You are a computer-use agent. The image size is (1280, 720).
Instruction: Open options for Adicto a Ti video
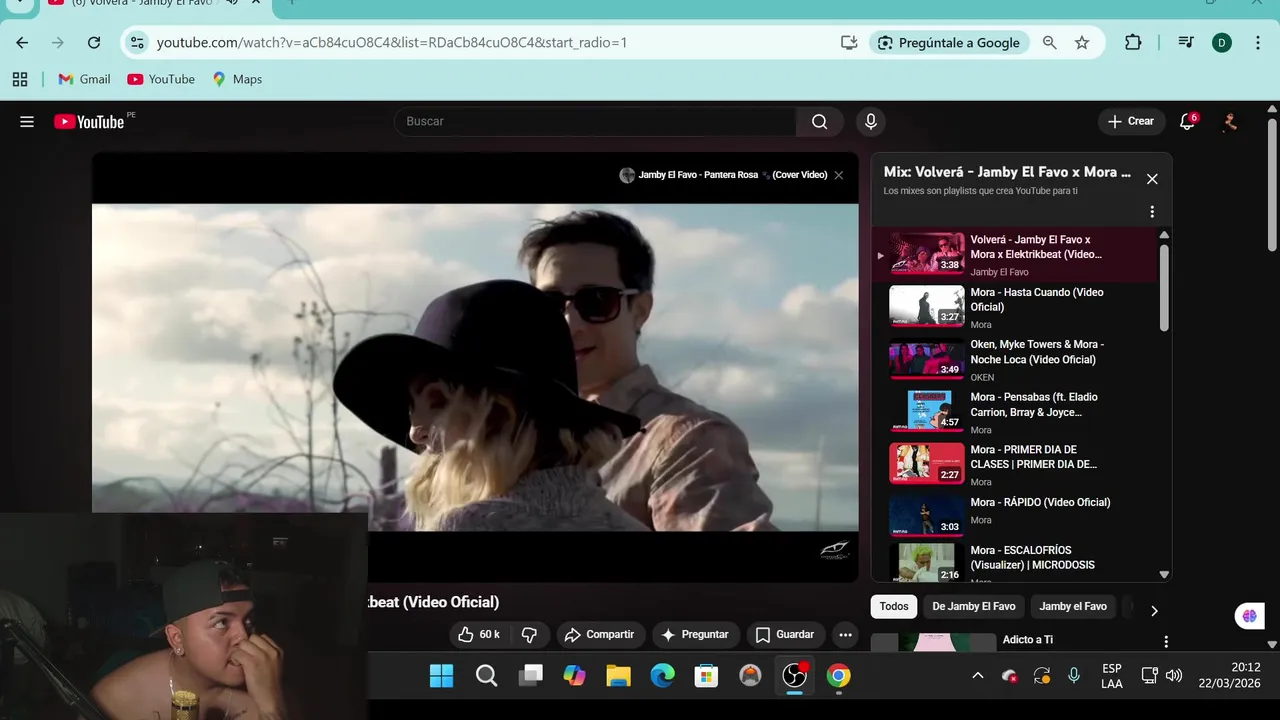(1165, 641)
